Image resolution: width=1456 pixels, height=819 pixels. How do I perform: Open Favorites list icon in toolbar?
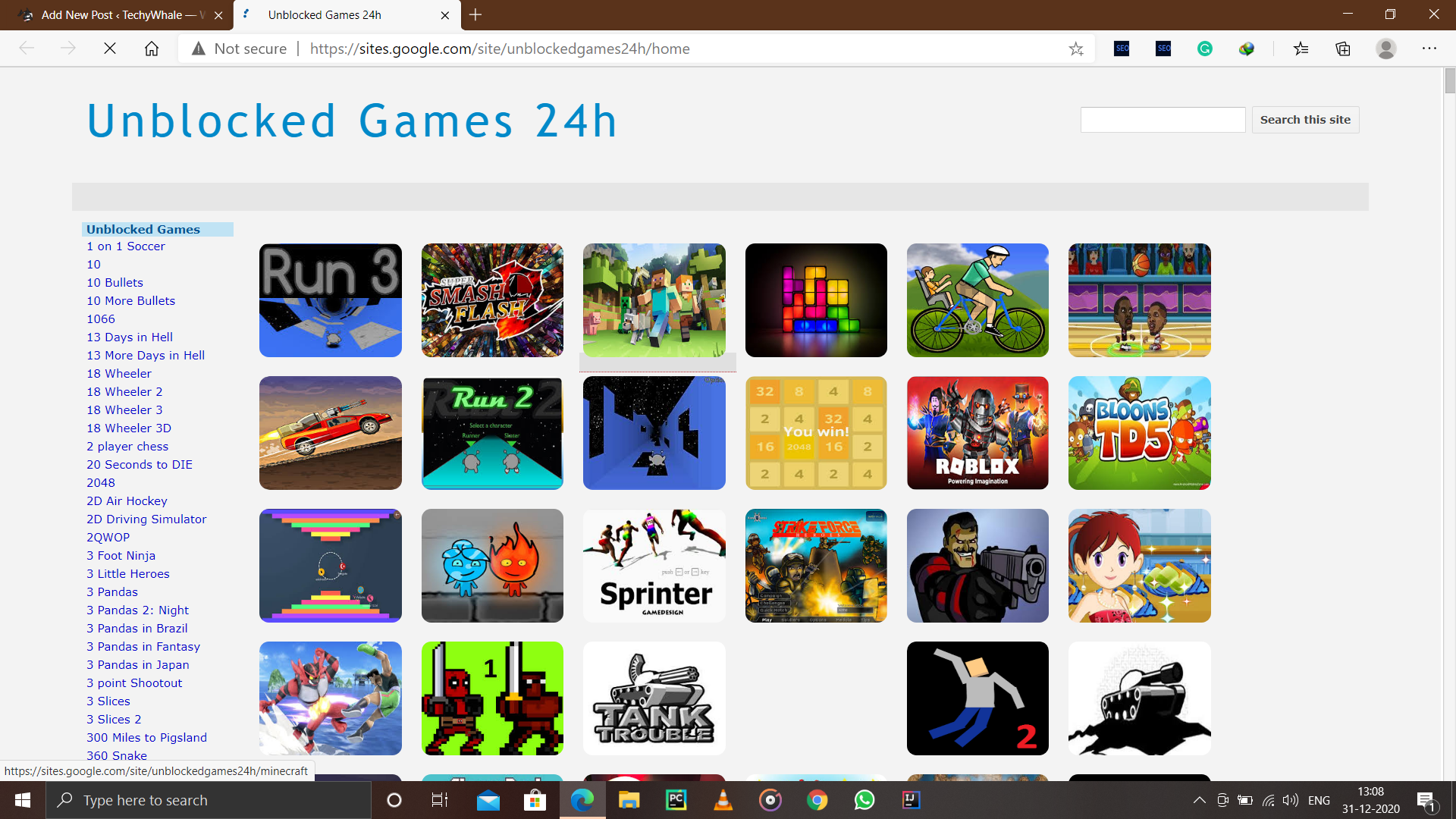[x=1301, y=49]
